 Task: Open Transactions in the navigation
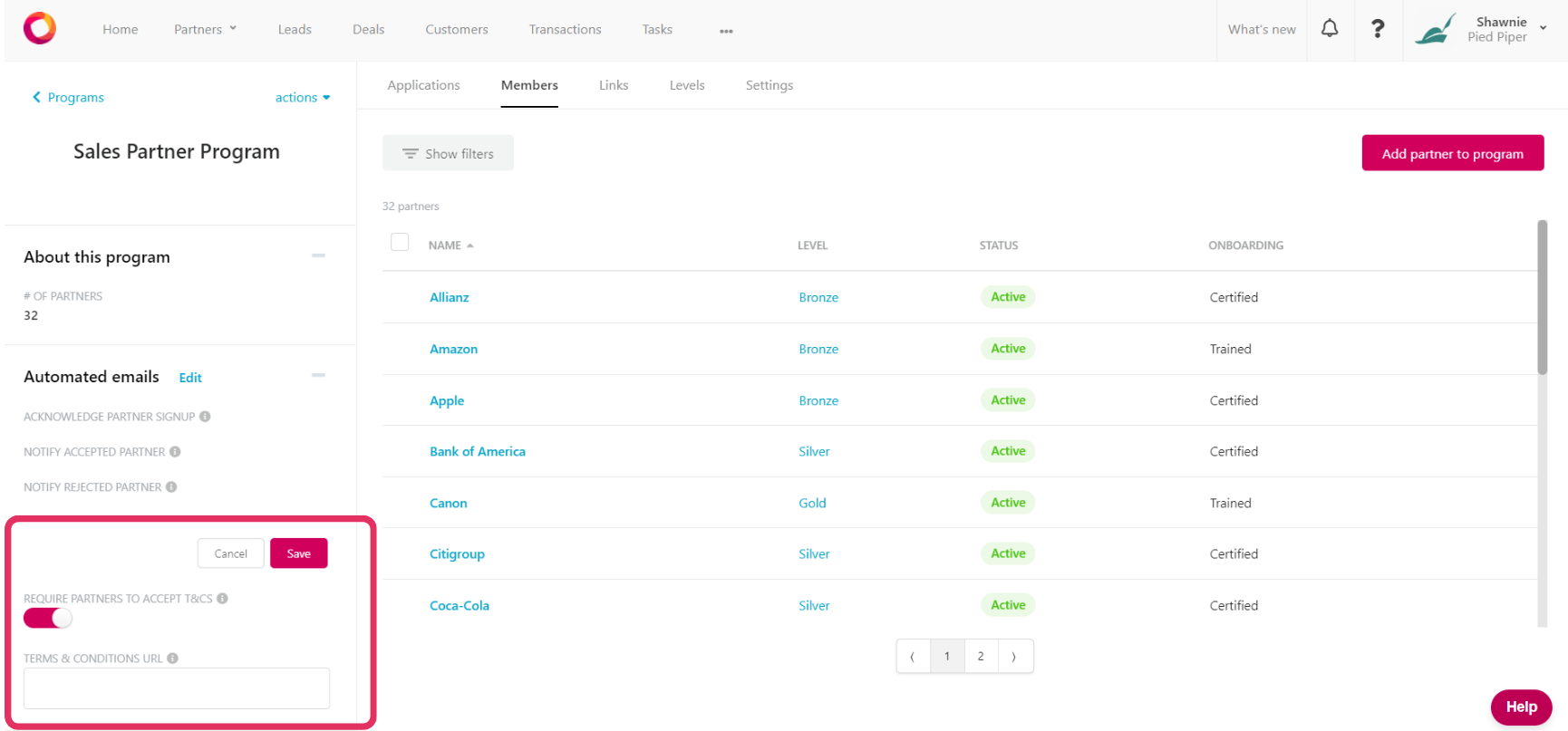[x=566, y=30]
